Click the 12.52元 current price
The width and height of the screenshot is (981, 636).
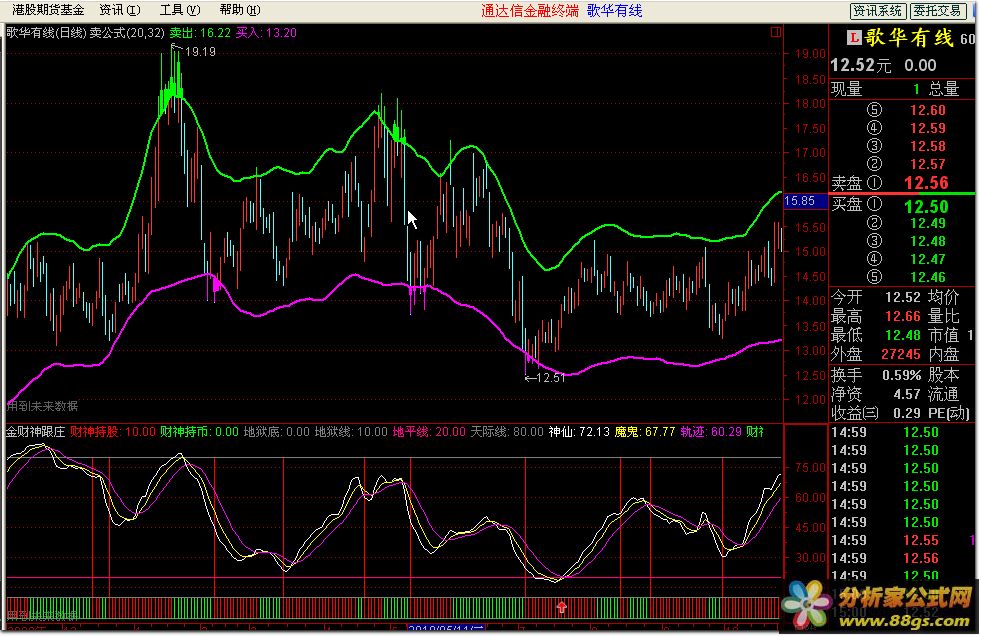click(x=860, y=66)
